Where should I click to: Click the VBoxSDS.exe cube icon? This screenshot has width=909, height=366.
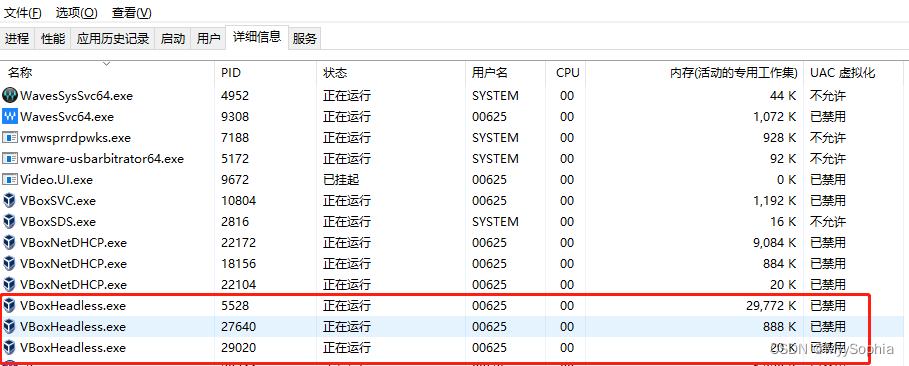click(10, 222)
